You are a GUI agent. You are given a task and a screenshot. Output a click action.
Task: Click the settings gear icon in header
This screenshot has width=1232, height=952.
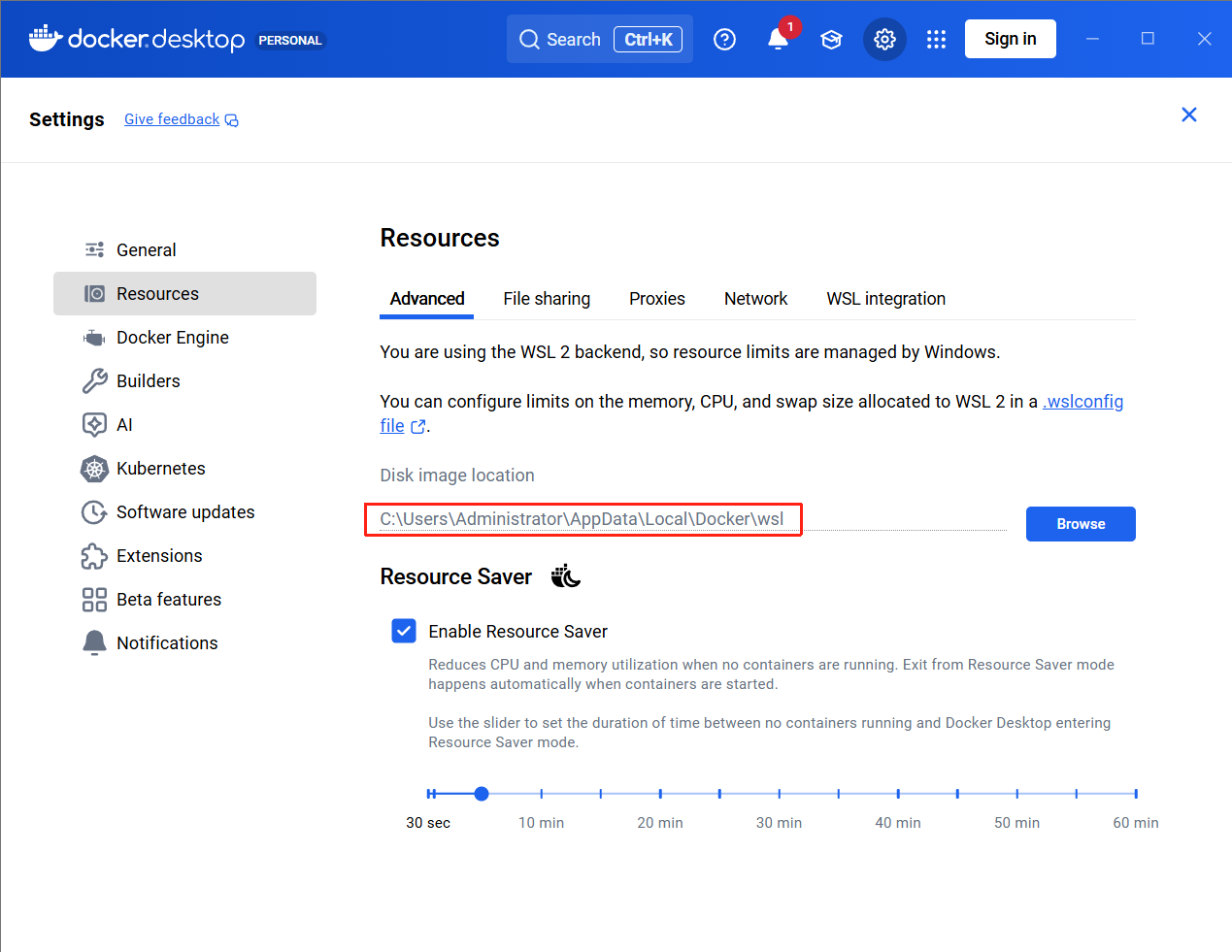coord(884,39)
